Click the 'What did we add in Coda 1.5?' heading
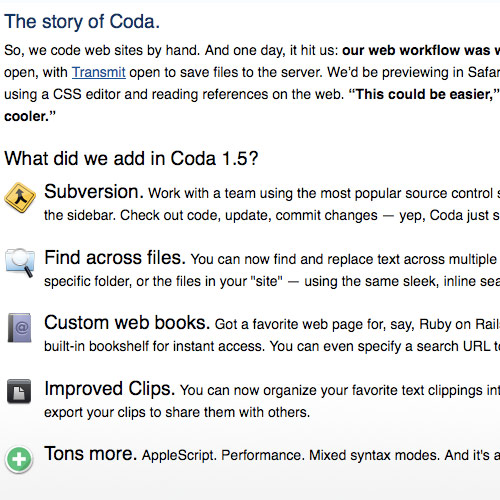 click(131, 158)
